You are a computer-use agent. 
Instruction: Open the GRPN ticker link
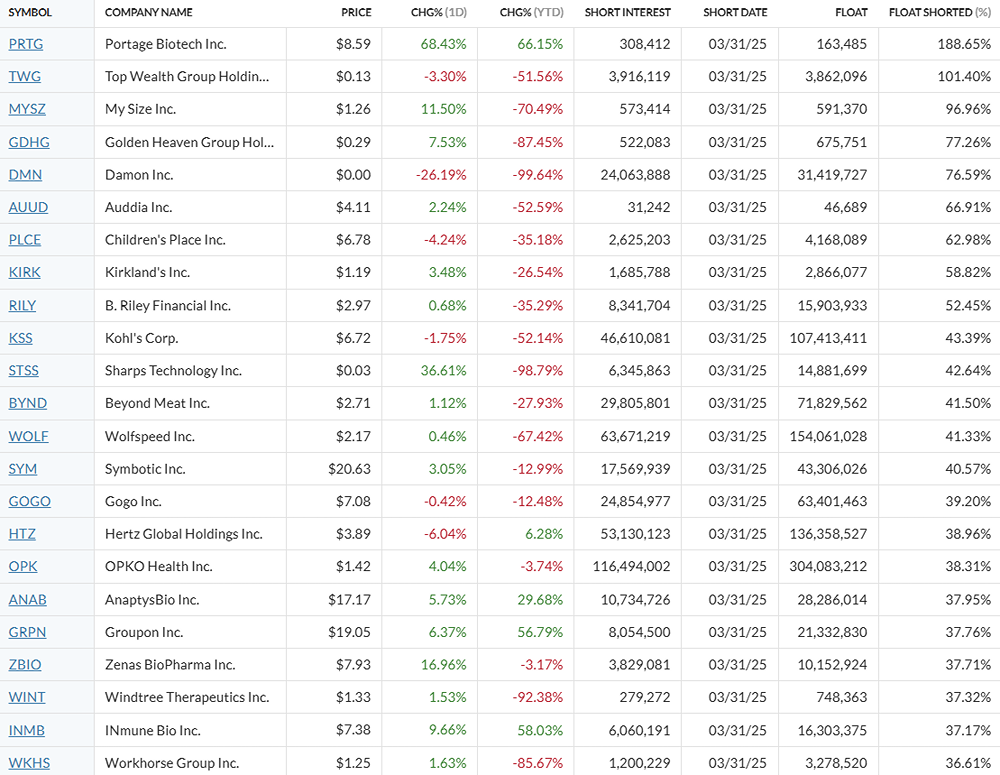pyautogui.click(x=27, y=632)
